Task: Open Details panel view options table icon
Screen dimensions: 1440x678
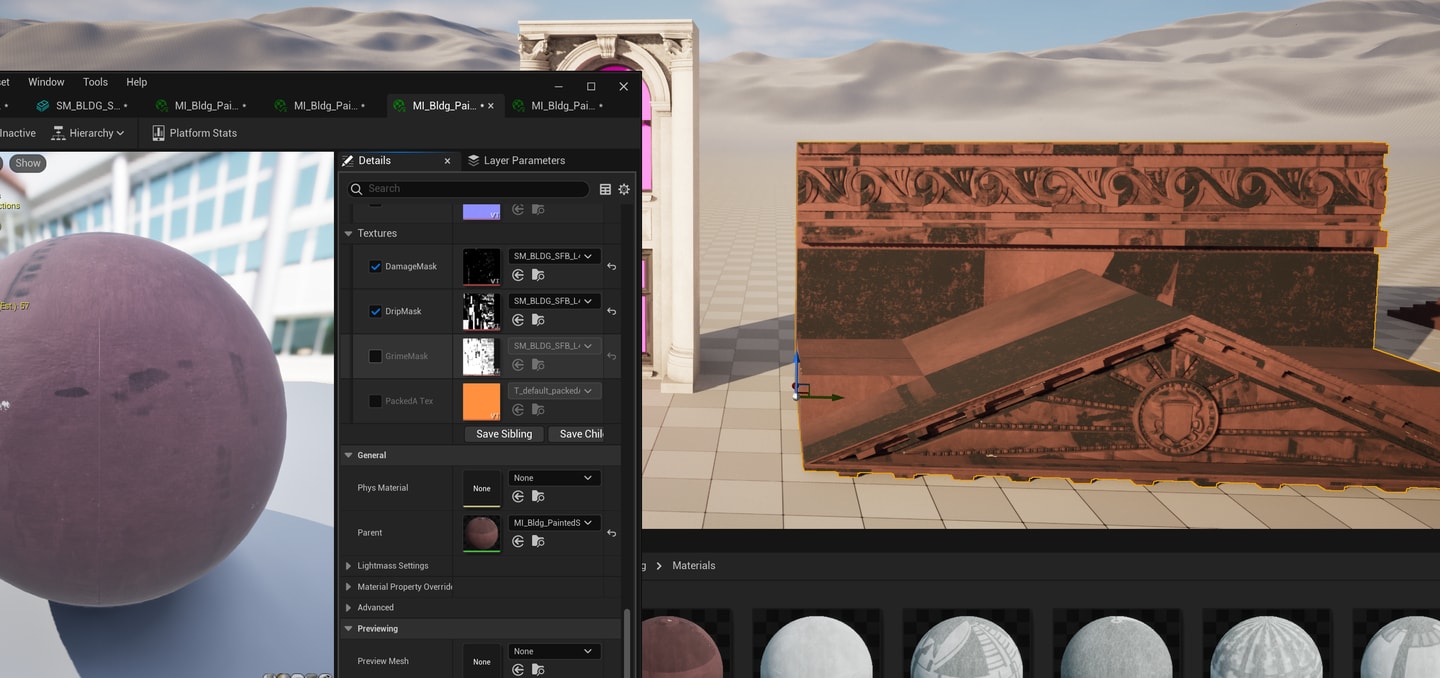Action: click(605, 189)
